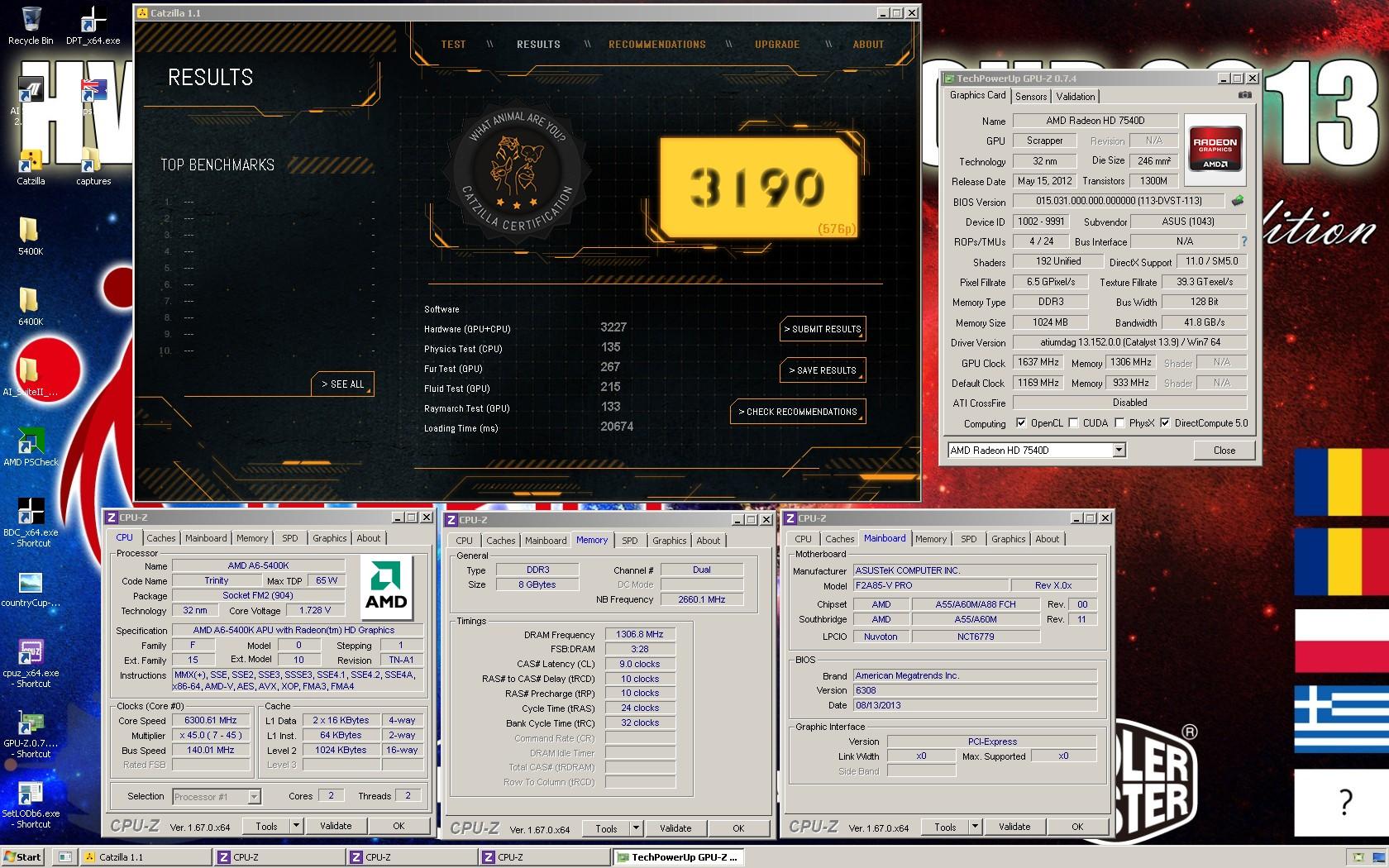Screen dimensions: 1389x868
Task: Expand Tools dropdown arrow in Mainboard tab window
Action: (975, 827)
